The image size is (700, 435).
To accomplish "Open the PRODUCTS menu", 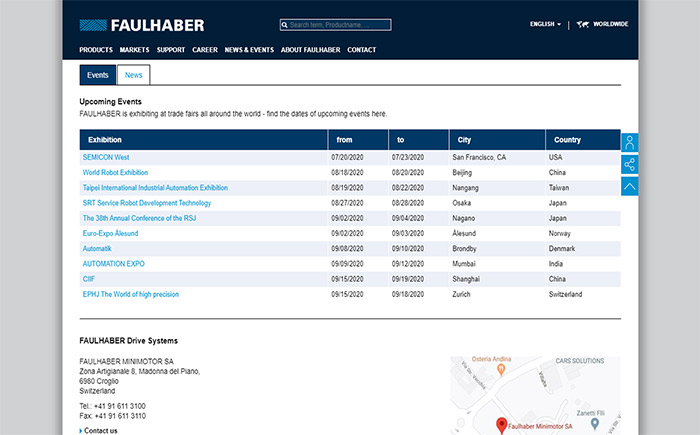I will coord(96,50).
